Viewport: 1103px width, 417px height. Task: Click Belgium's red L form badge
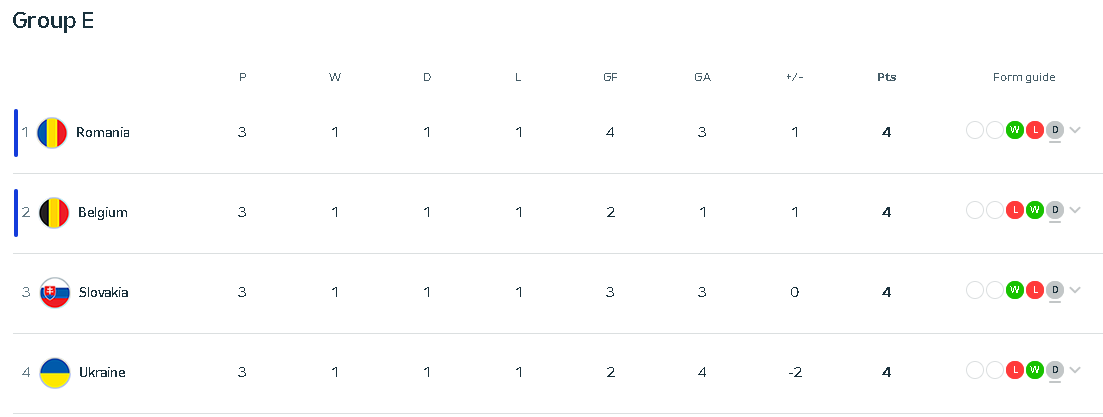(x=1014, y=210)
